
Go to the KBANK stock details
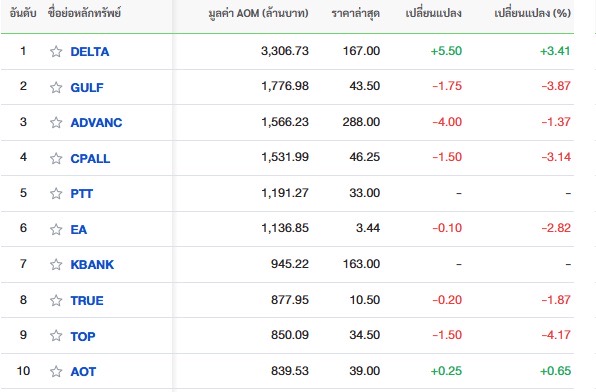92,264
